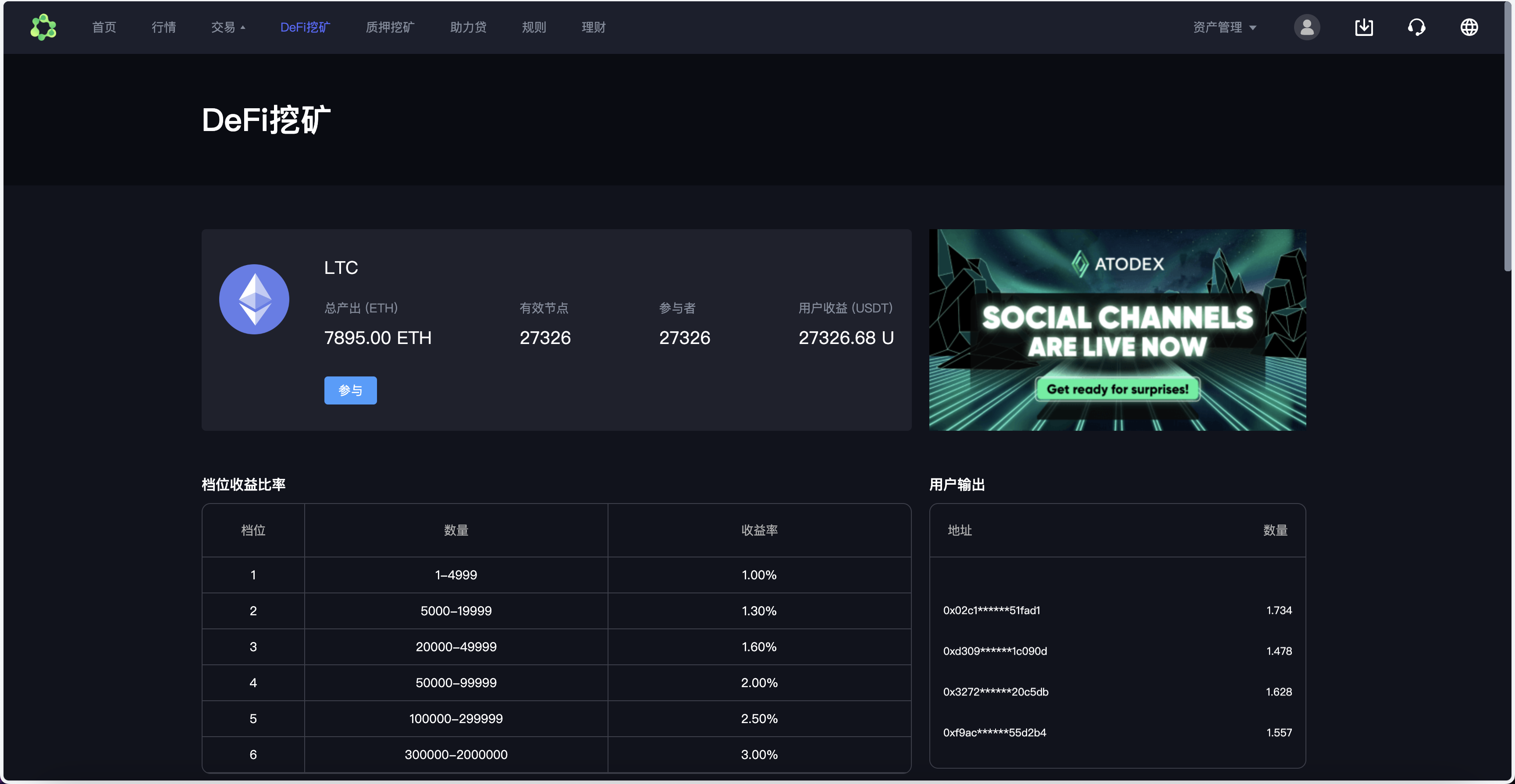Navigate to 首页
1515x784 pixels.
click(103, 27)
